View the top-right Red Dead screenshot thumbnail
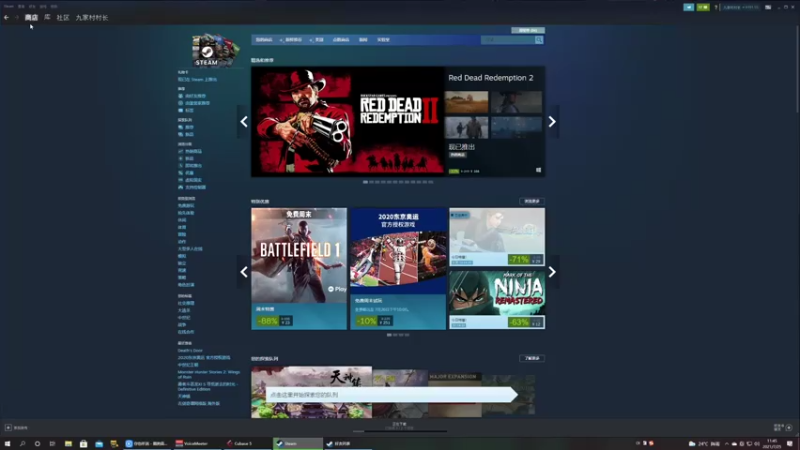Image resolution: width=800 pixels, height=450 pixels. pyautogui.click(x=516, y=102)
